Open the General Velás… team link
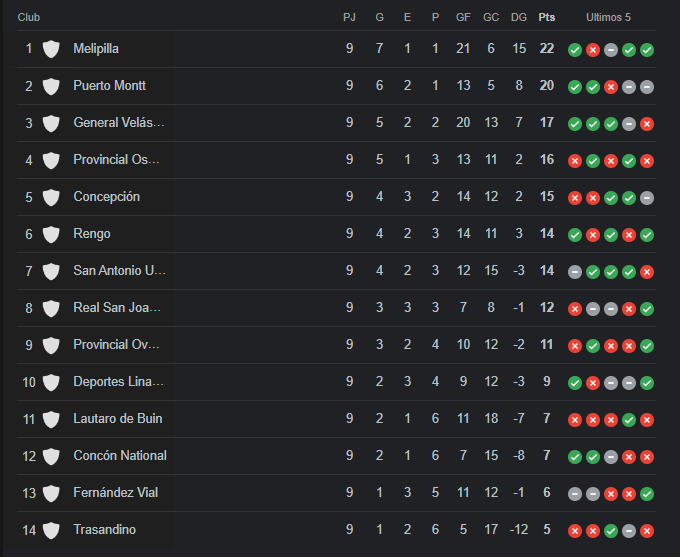 119,122
